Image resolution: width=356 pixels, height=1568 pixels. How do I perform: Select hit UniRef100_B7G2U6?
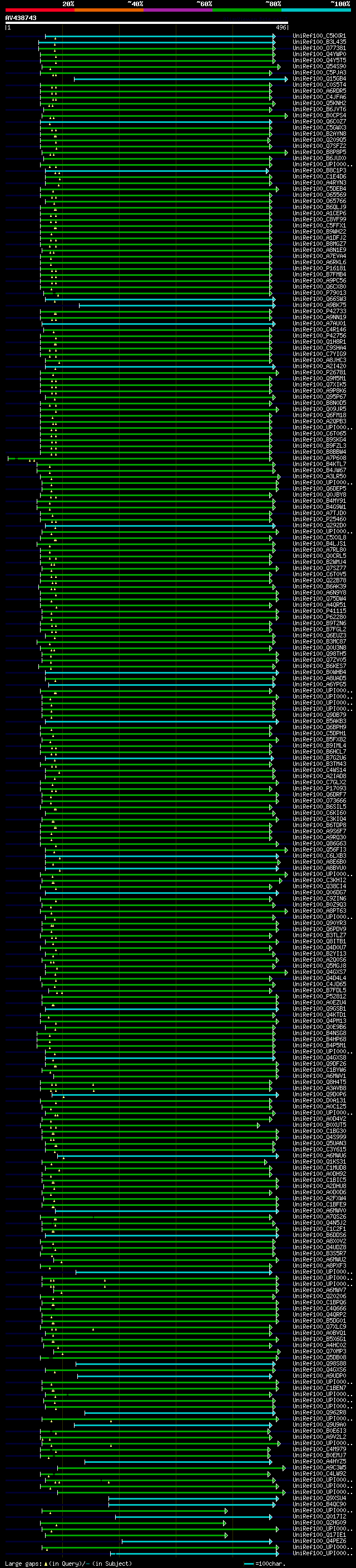[319, 758]
